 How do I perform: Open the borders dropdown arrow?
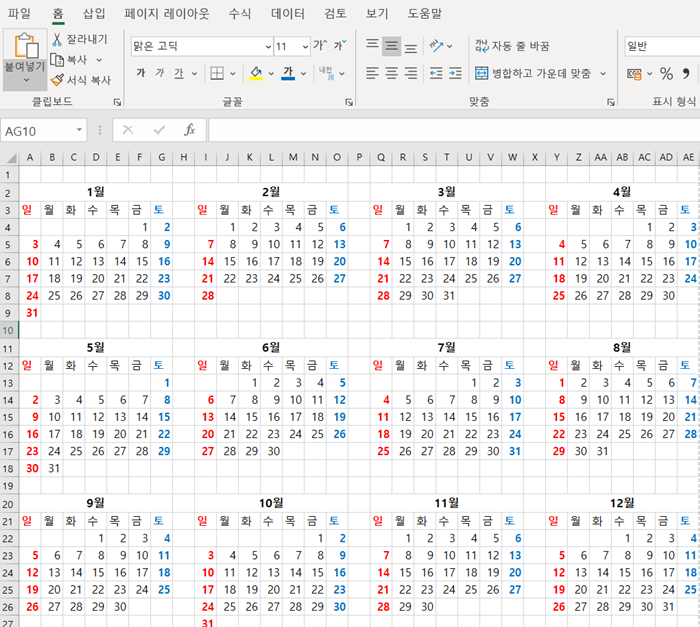point(233,74)
